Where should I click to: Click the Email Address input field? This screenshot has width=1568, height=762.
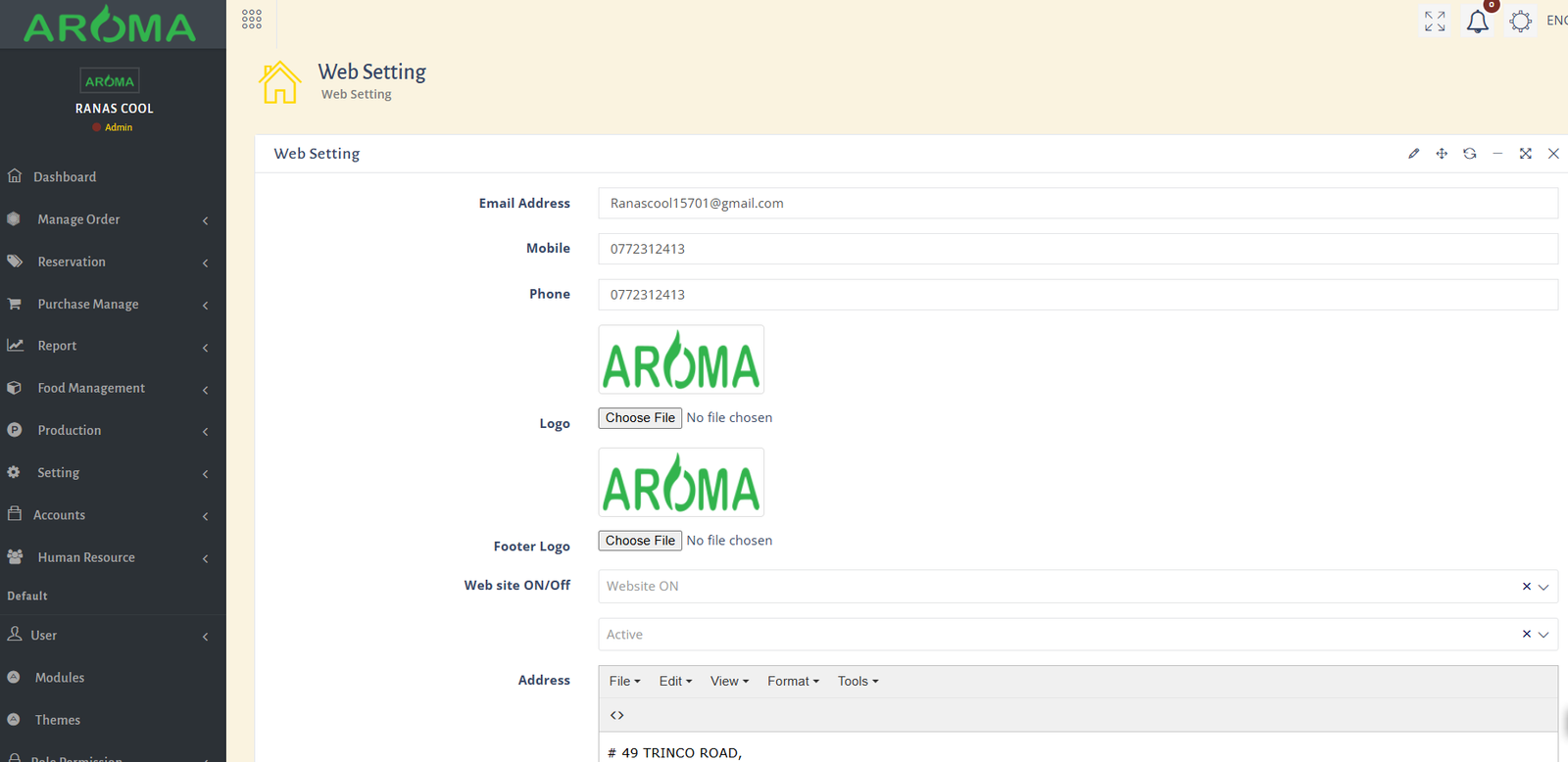coord(1077,204)
